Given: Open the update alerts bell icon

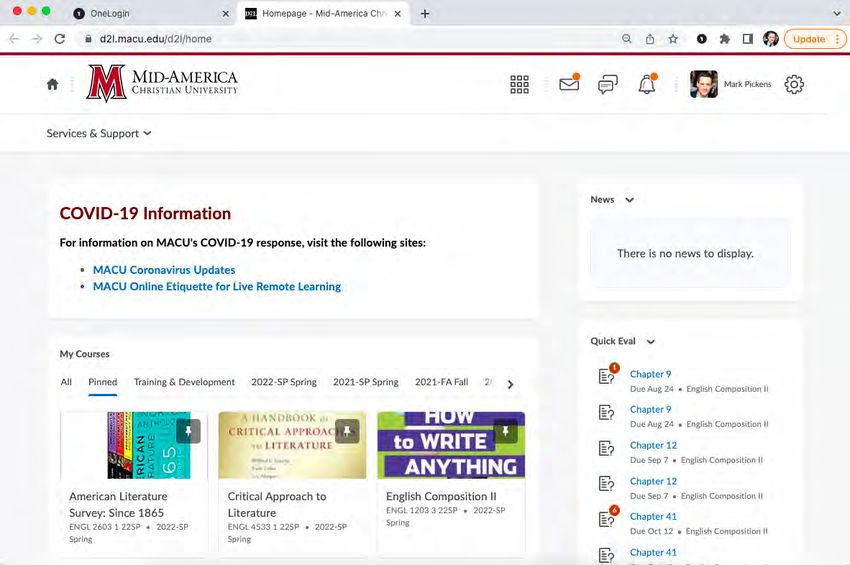Looking at the screenshot, I should click(x=647, y=84).
